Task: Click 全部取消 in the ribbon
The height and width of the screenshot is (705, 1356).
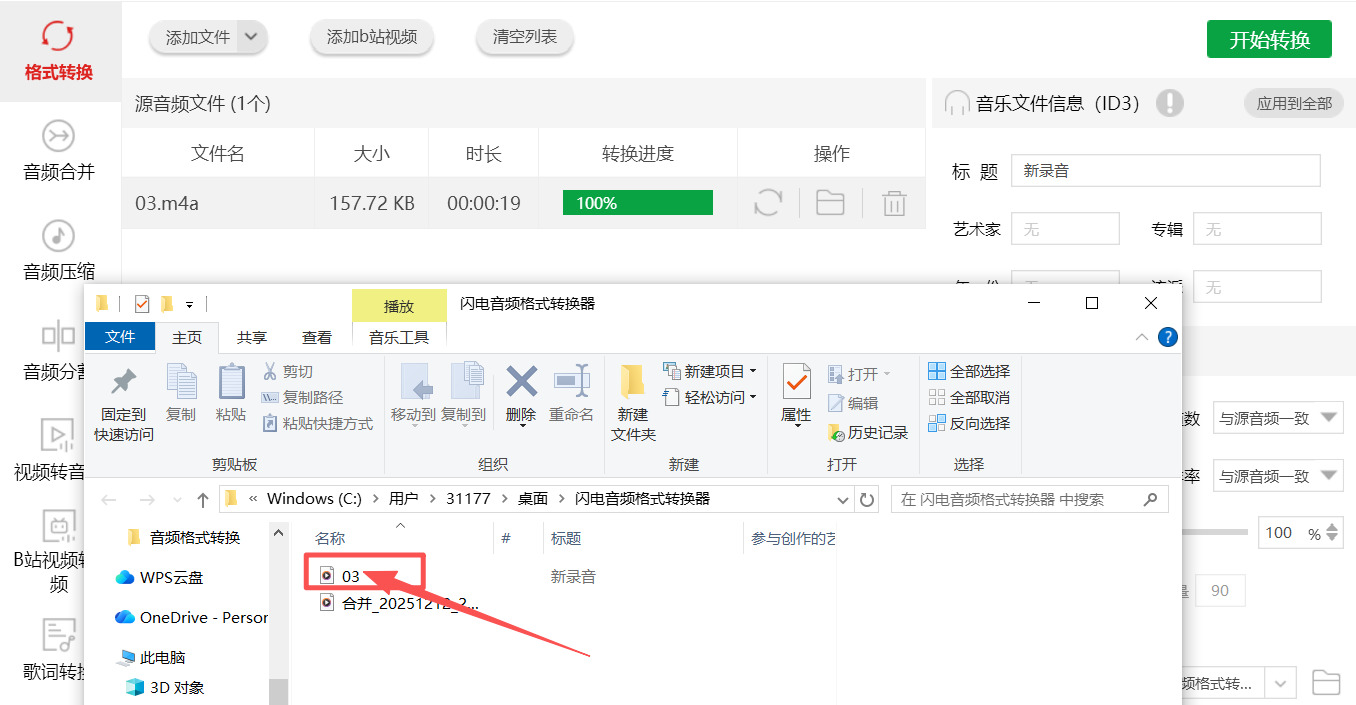Action: (969, 397)
